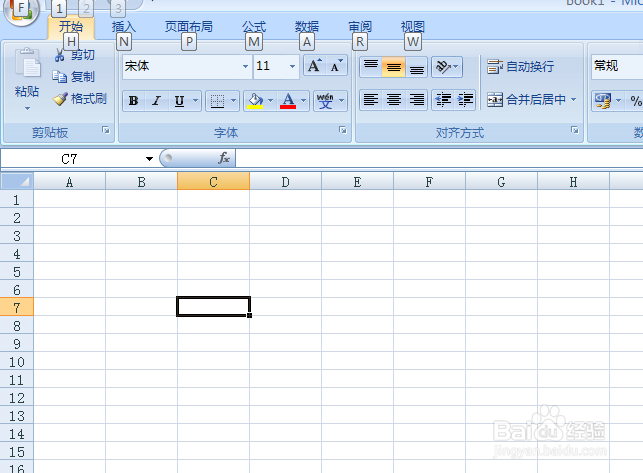Viewport: 643px width, 473px height.
Task: Click the active cell C7
Action: [x=214, y=307]
